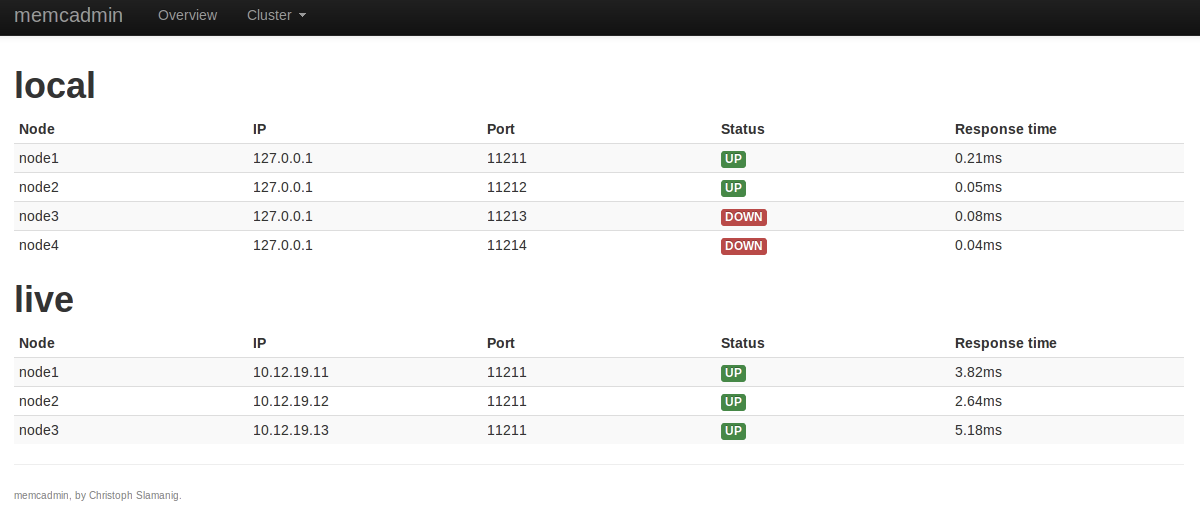Click response time 5.18ms cell
Viewport: 1200px width, 523px height.
pyautogui.click(x=978, y=430)
